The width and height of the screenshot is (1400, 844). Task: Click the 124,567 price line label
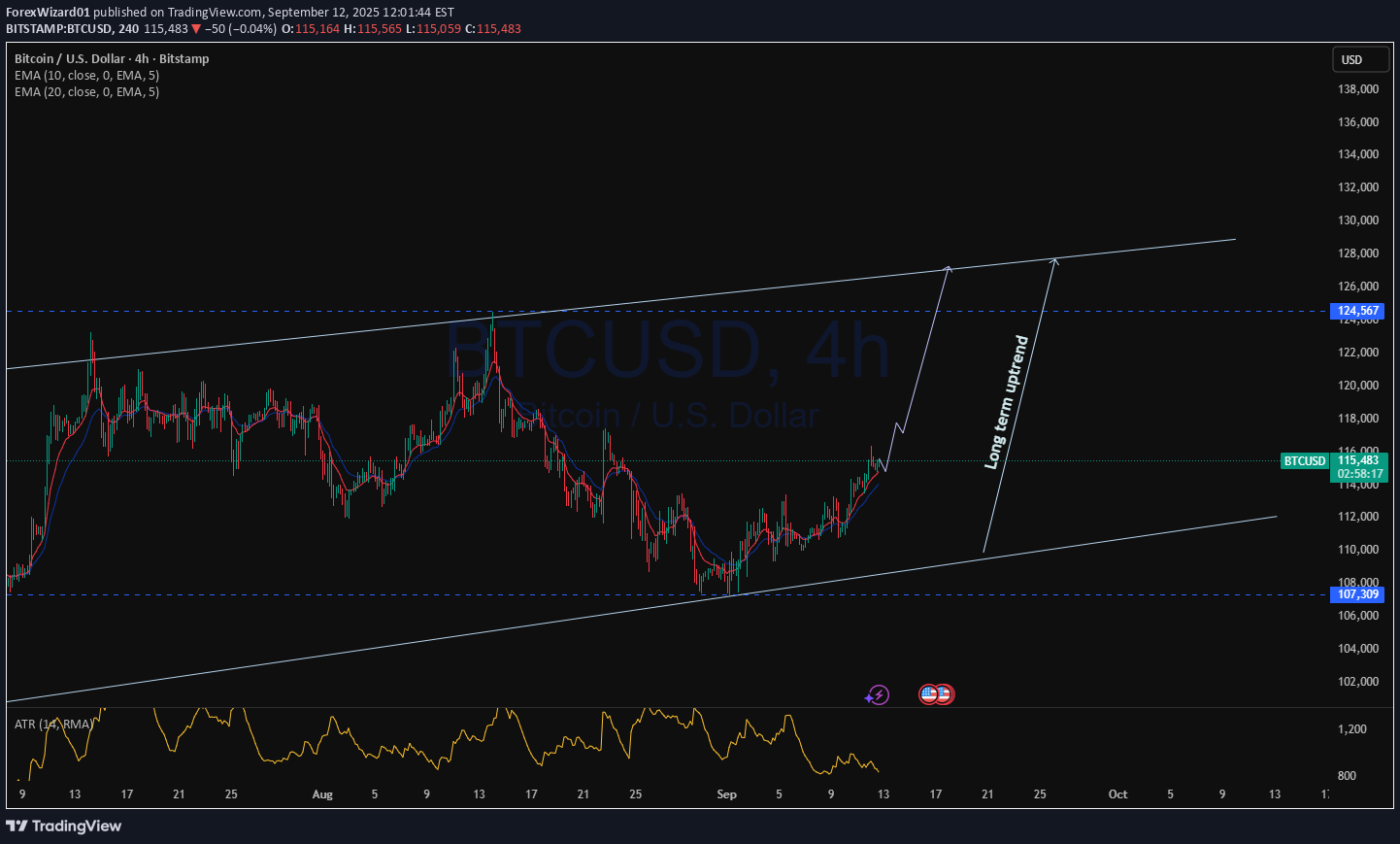click(1357, 311)
